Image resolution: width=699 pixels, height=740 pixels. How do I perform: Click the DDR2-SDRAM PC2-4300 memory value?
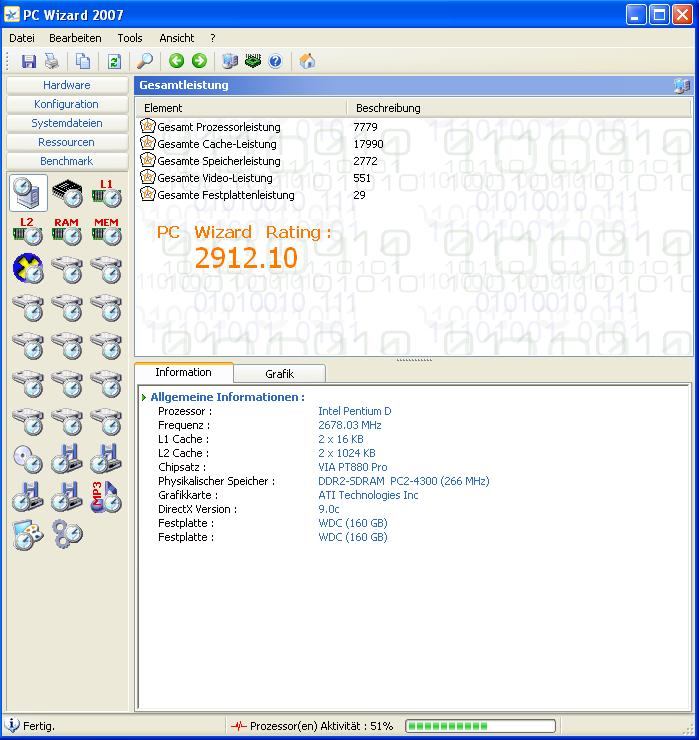(404, 481)
